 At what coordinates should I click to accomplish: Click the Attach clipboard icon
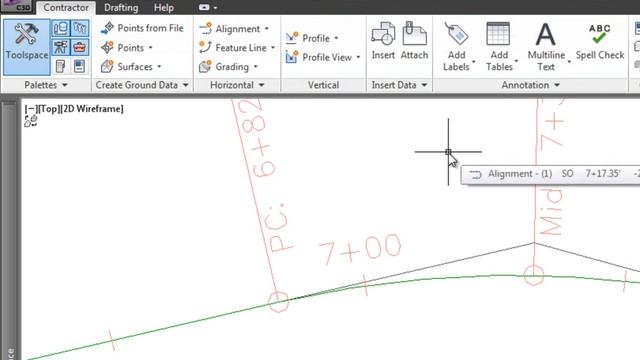click(414, 34)
